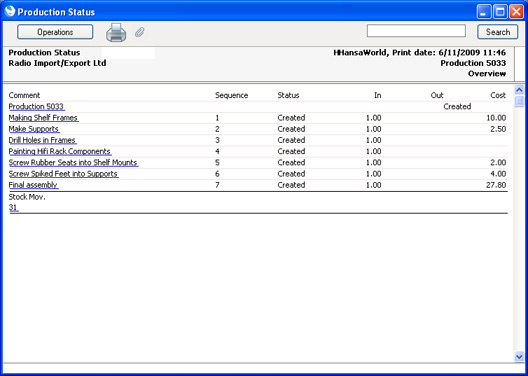Click the printer icon

[x=116, y=33]
